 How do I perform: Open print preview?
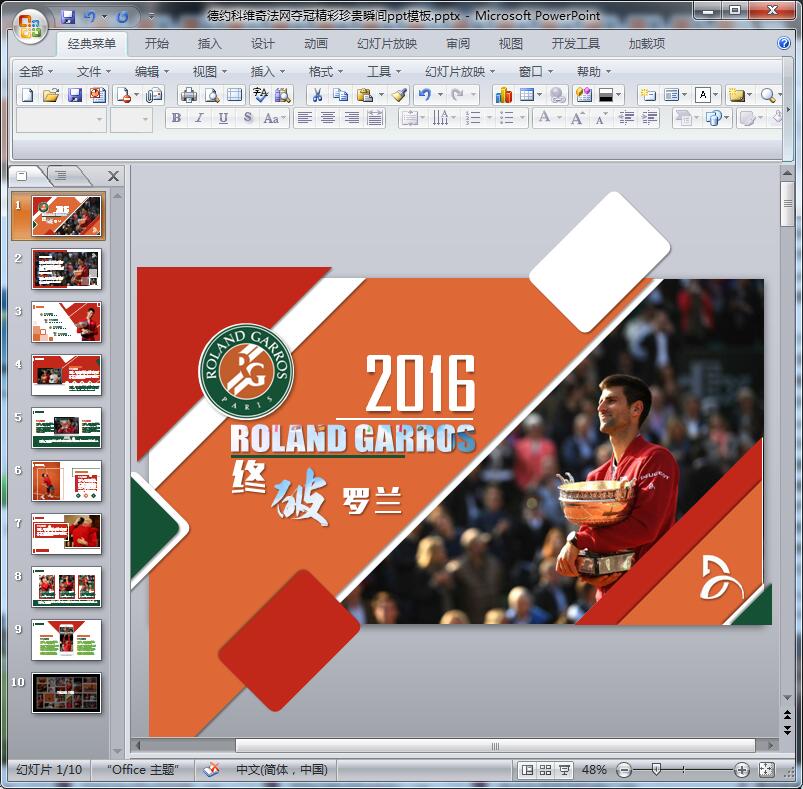212,95
